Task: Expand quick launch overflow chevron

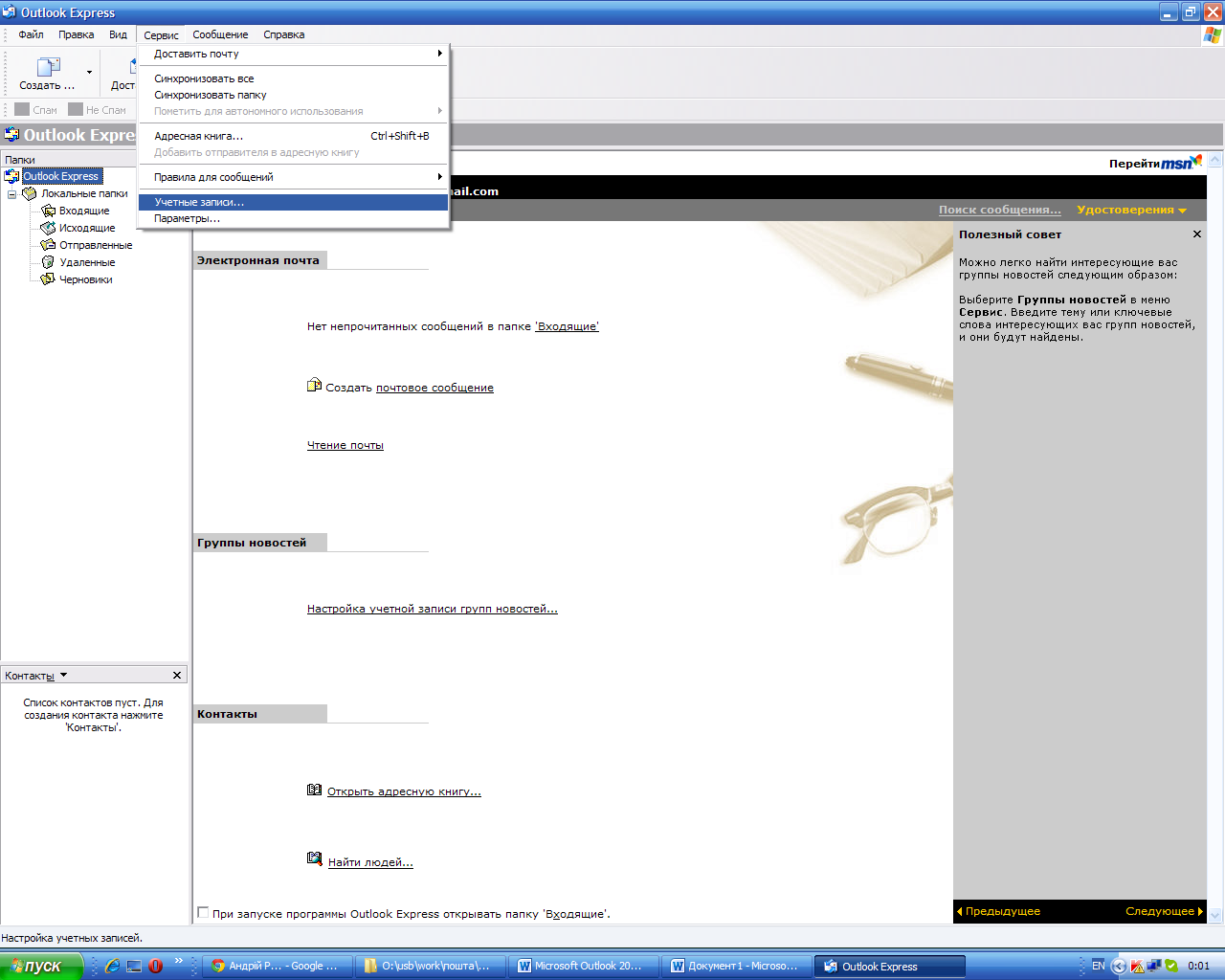Action: [x=178, y=961]
